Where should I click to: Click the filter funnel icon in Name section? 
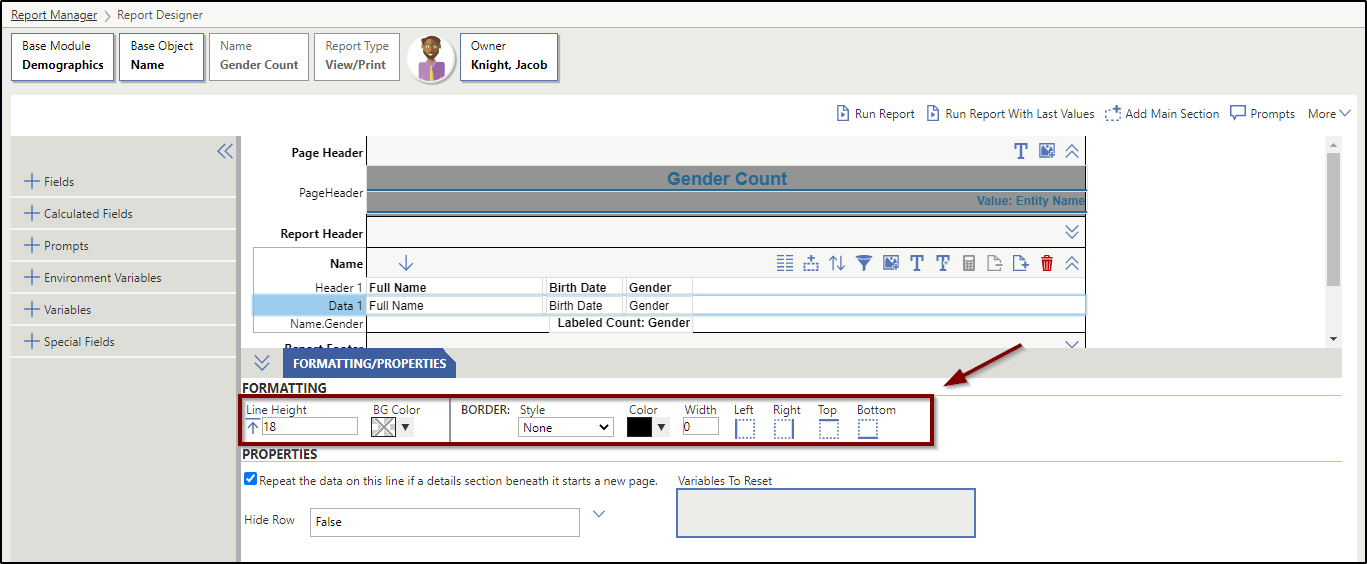(x=863, y=263)
